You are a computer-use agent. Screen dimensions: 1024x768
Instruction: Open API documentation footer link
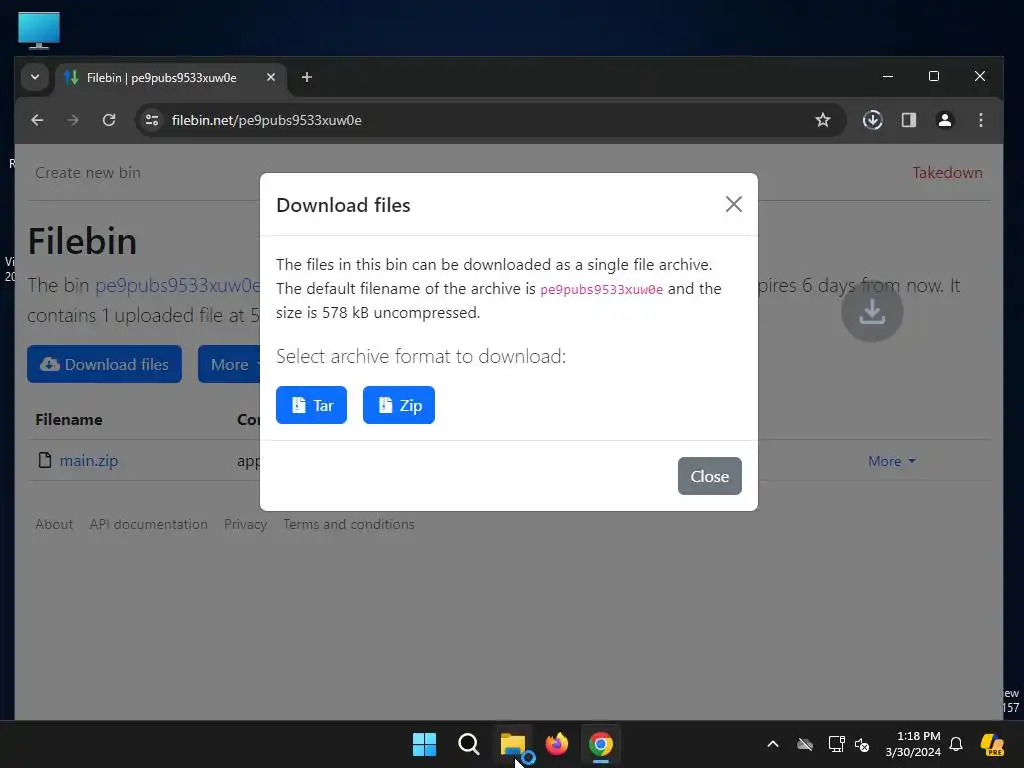(x=148, y=524)
